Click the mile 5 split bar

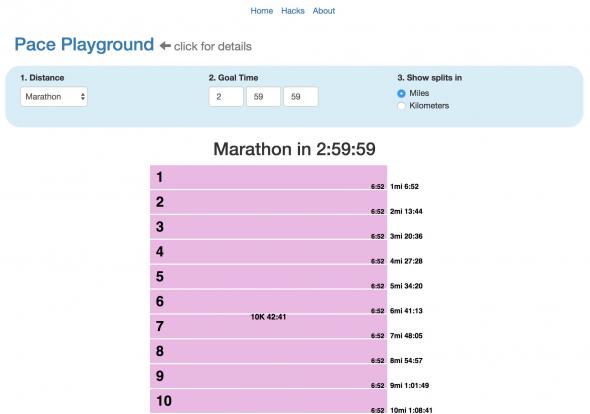(268, 277)
